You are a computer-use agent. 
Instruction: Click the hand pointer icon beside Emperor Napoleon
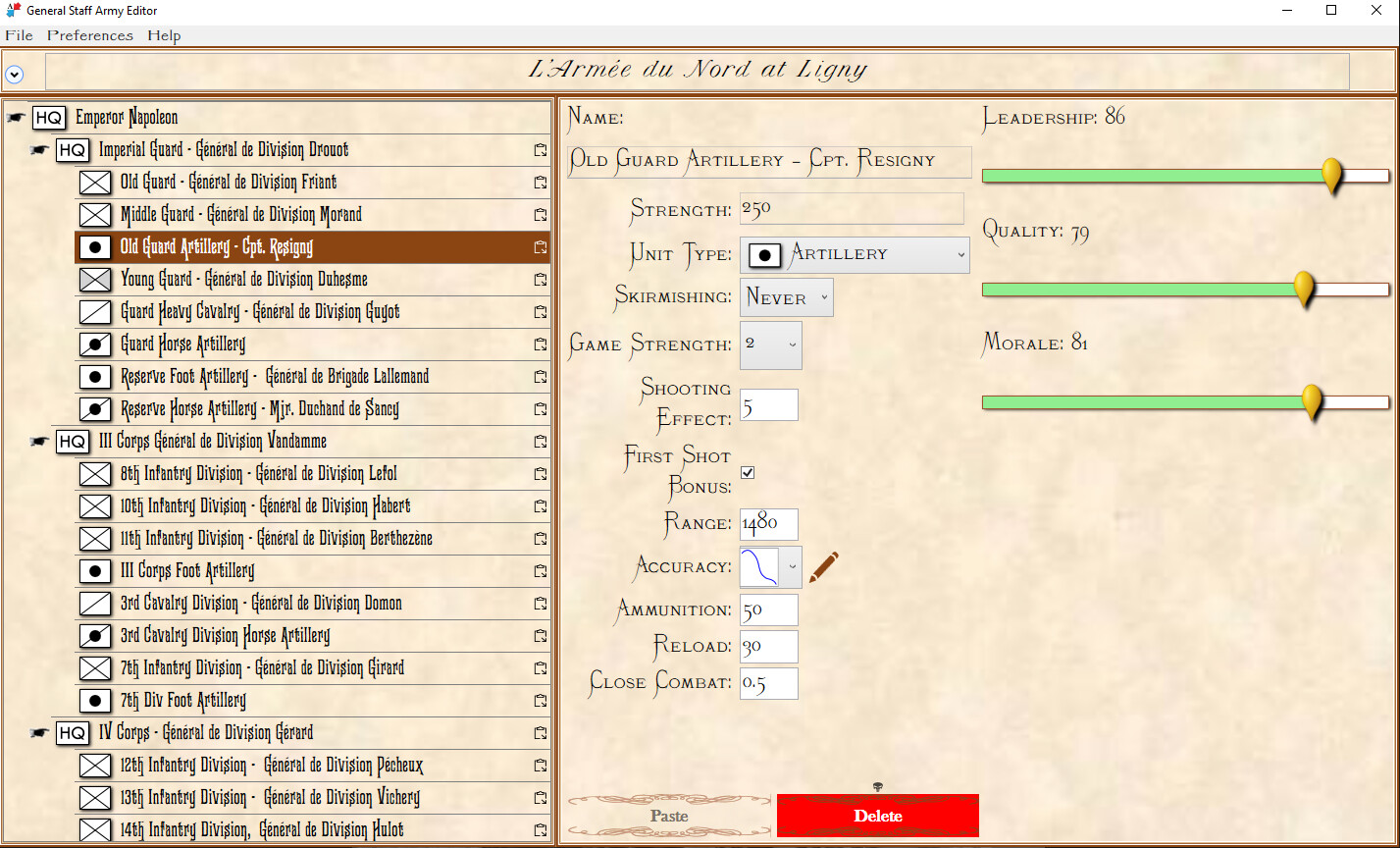pyautogui.click(x=14, y=117)
